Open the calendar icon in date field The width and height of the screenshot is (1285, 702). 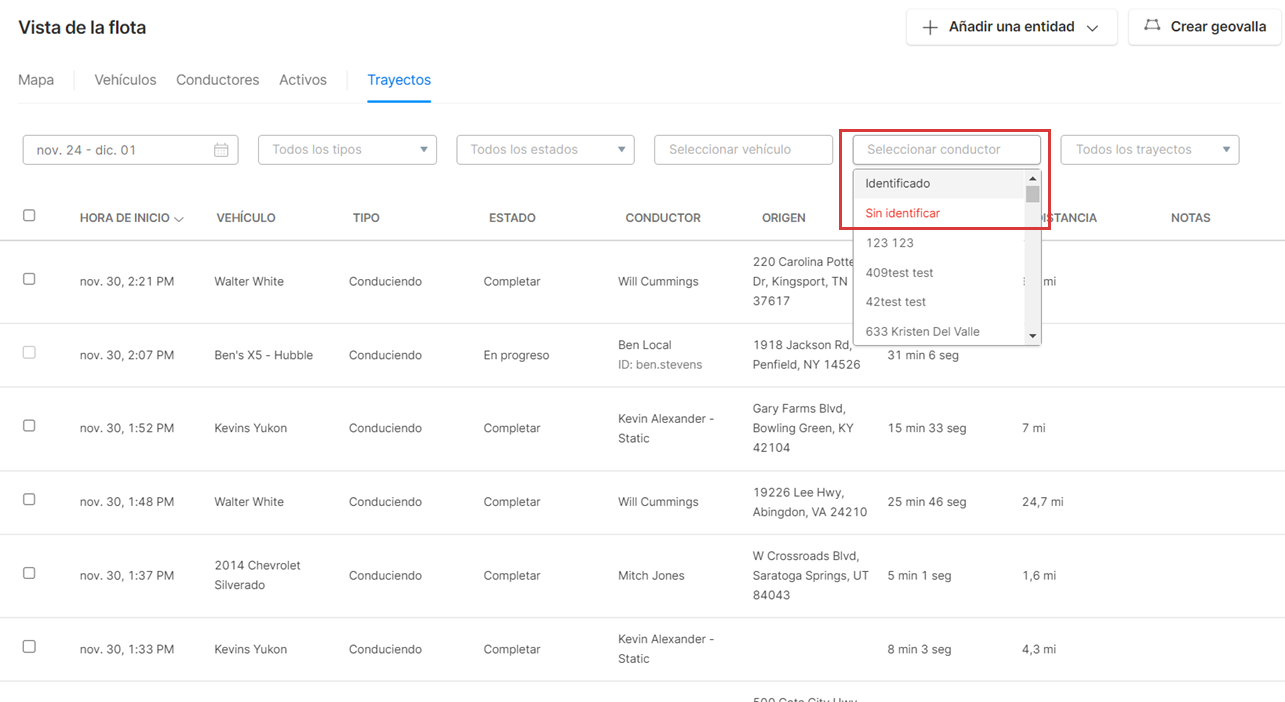(x=221, y=150)
